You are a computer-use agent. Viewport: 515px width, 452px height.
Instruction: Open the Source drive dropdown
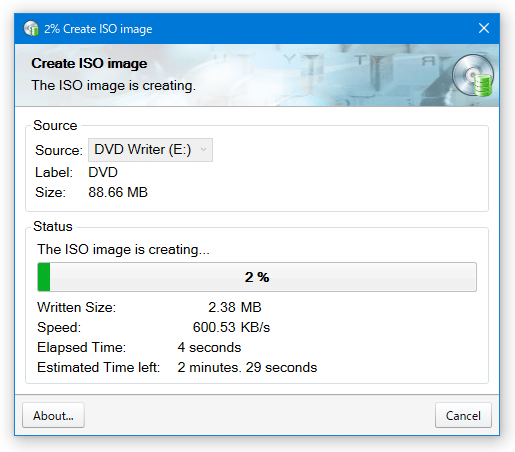tap(150, 150)
